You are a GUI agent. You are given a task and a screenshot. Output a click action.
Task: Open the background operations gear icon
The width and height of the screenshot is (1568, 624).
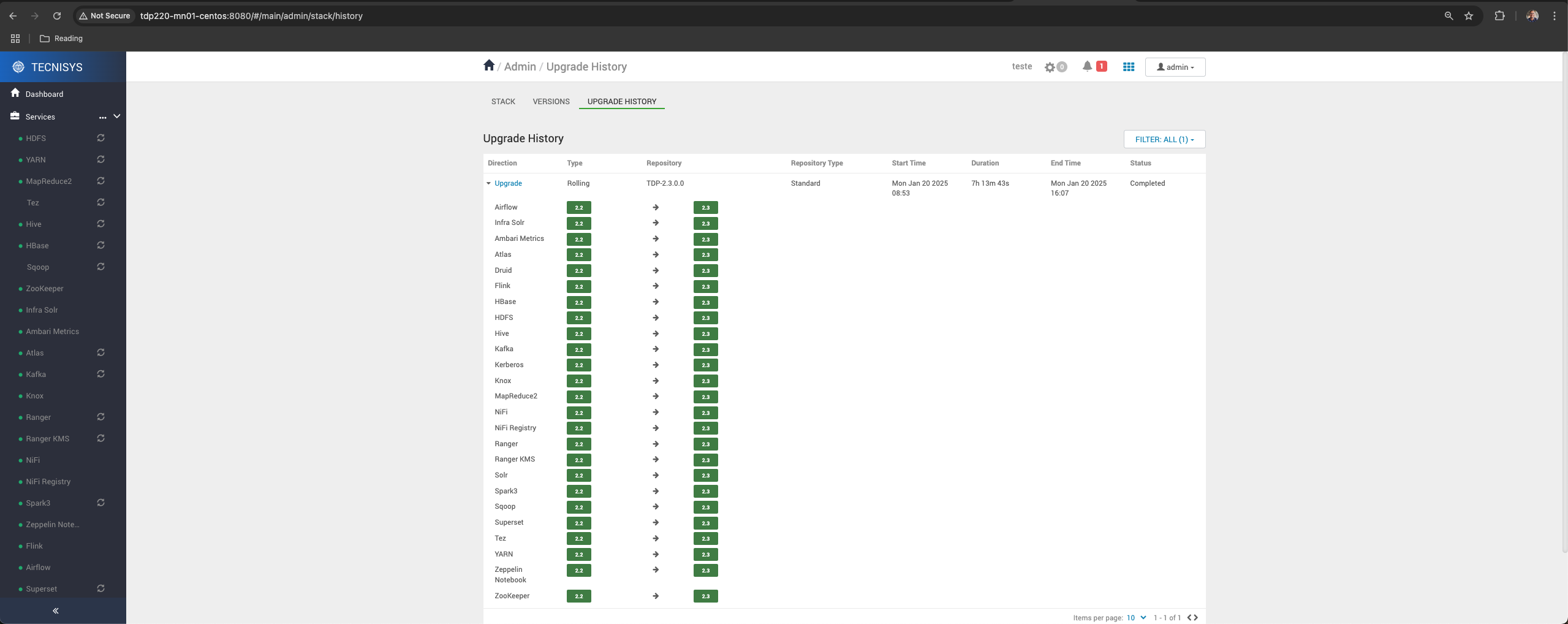point(1050,67)
